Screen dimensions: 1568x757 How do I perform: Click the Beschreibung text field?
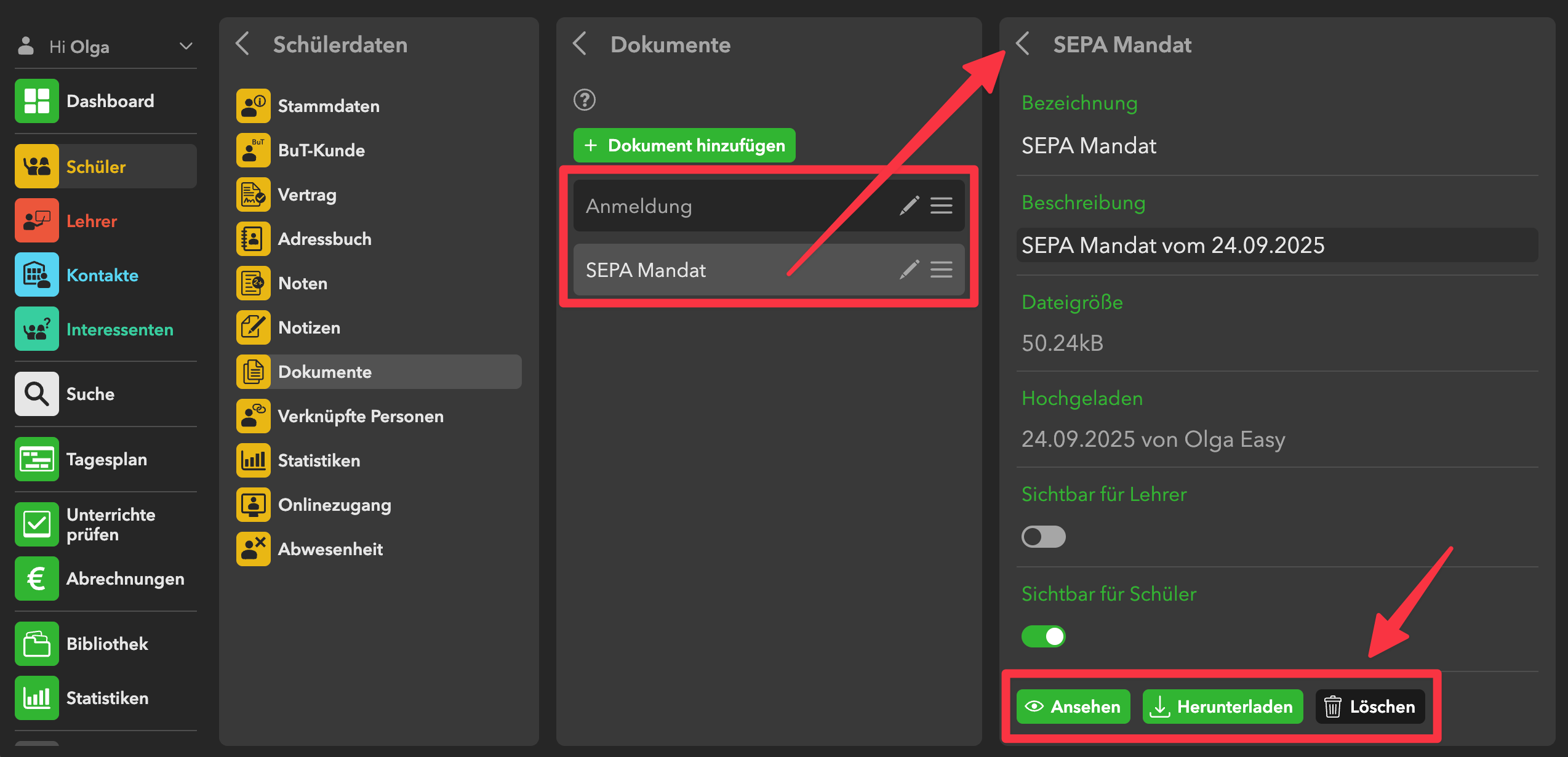pyautogui.click(x=1276, y=245)
